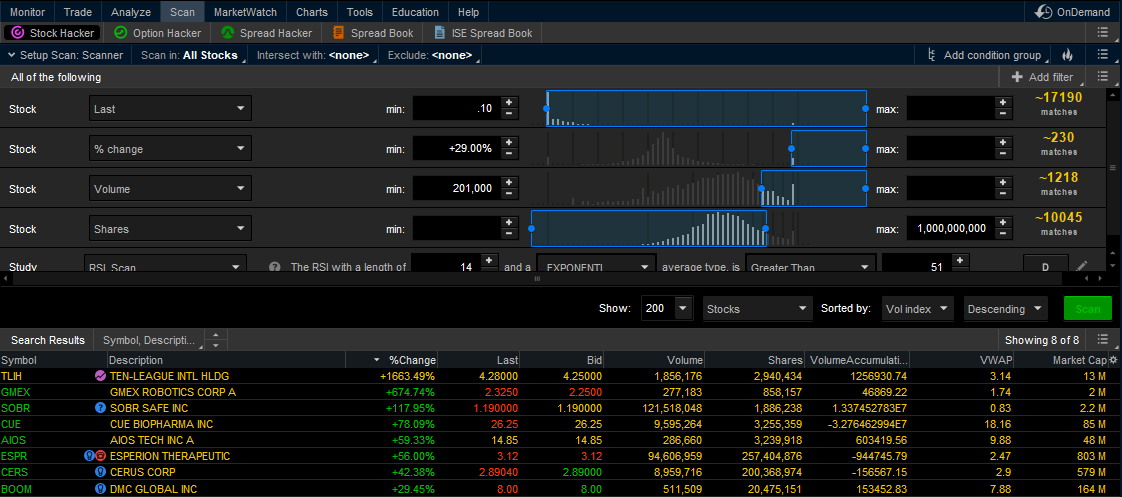Image resolution: width=1122 pixels, height=497 pixels.
Task: Click the plus icon for Last max
Action: [1003, 103]
